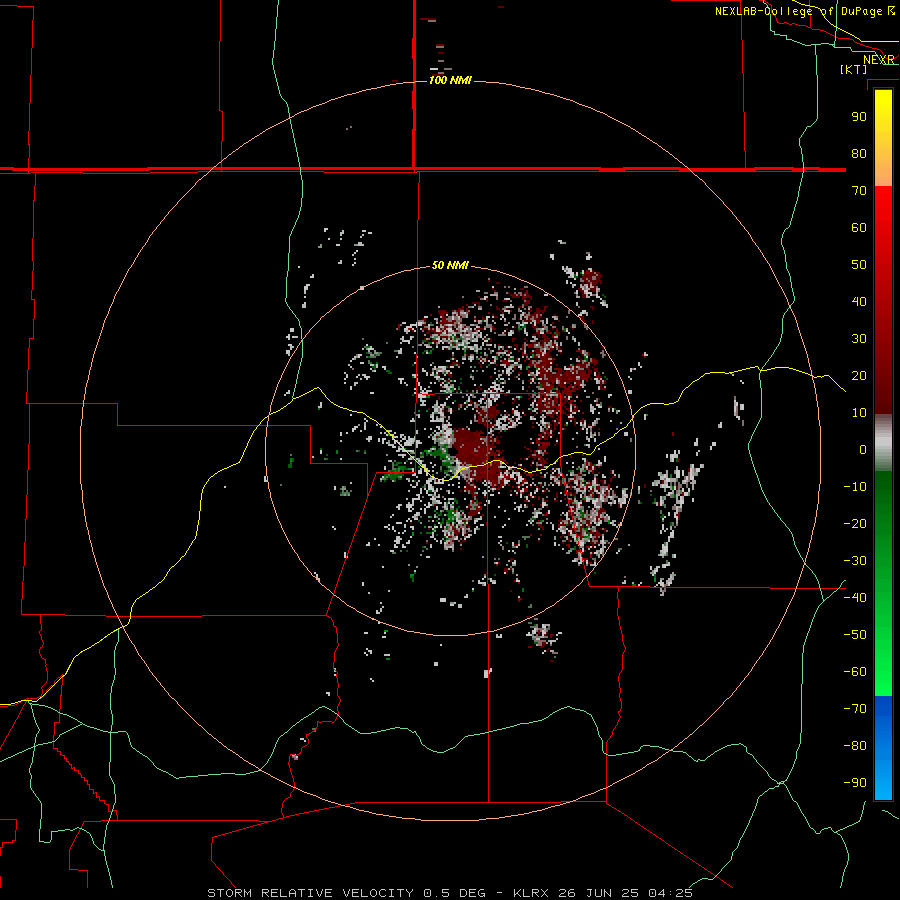Click the gray zero-velocity segment of color bar
900x900 pixels.
click(x=883, y=443)
